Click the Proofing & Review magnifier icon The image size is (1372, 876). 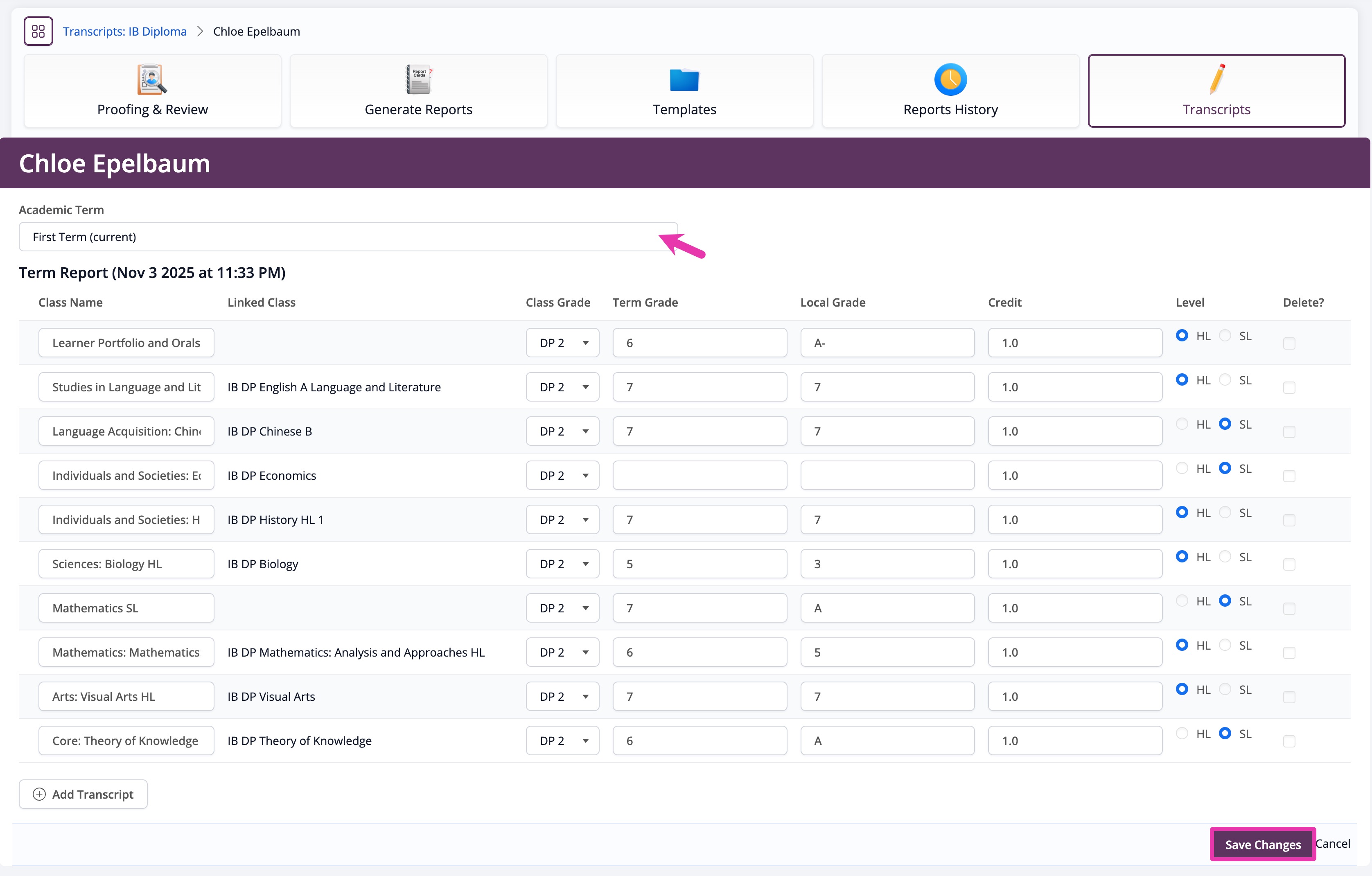pyautogui.click(x=152, y=79)
